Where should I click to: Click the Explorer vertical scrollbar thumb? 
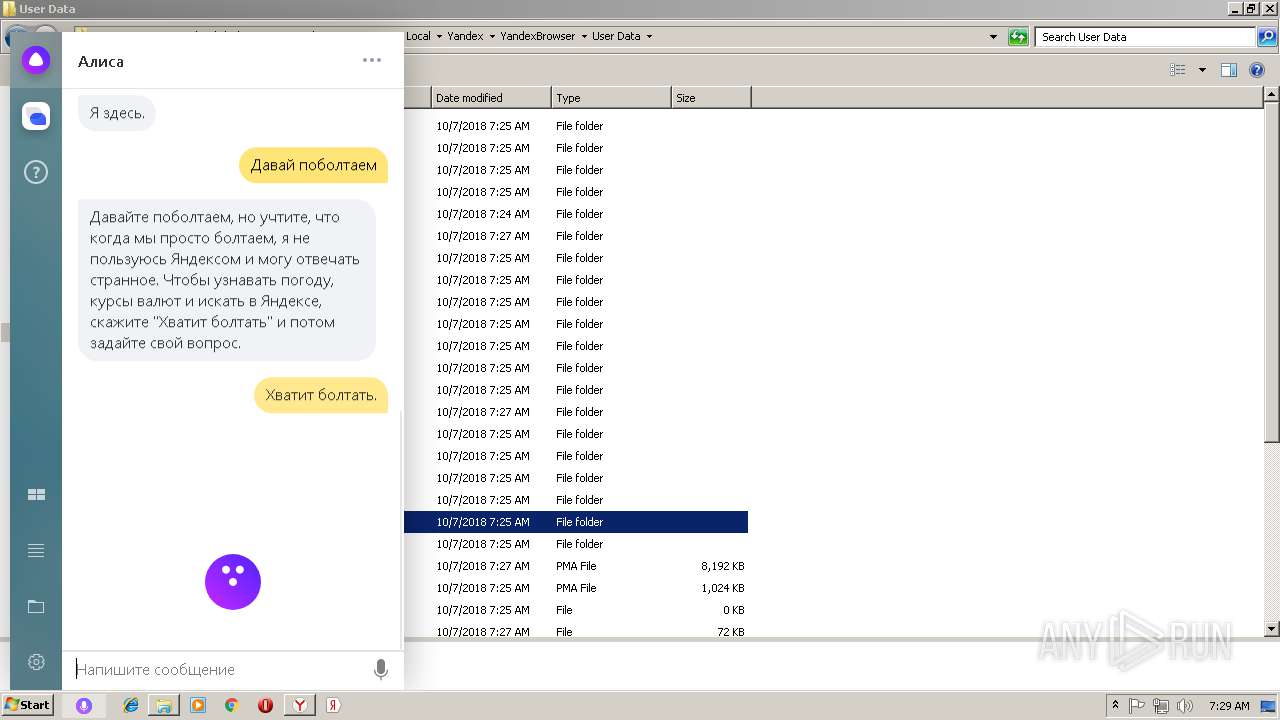click(x=1271, y=272)
